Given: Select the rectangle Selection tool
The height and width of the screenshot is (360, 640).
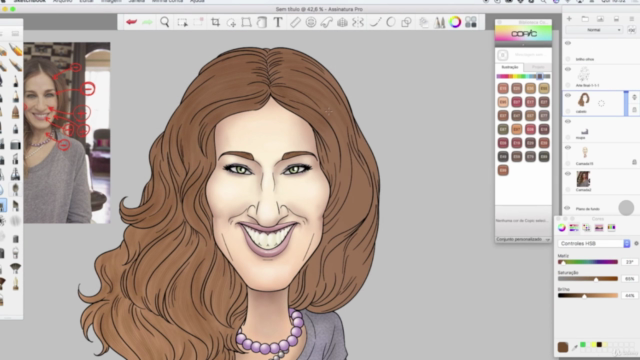Looking at the screenshot, I should pos(182,22).
